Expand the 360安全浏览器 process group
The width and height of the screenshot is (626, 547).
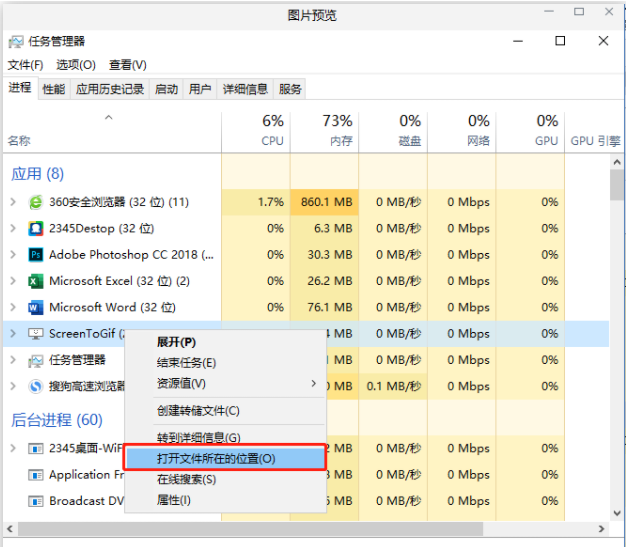pyautogui.click(x=13, y=202)
